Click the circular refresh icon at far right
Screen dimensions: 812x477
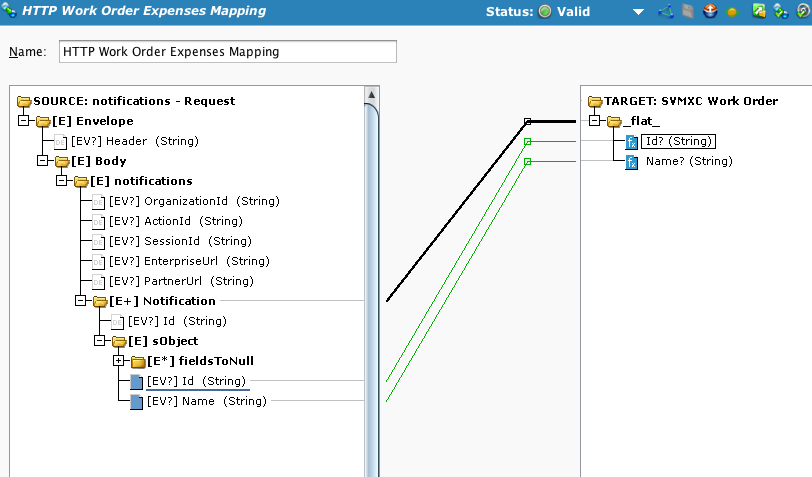click(x=801, y=12)
